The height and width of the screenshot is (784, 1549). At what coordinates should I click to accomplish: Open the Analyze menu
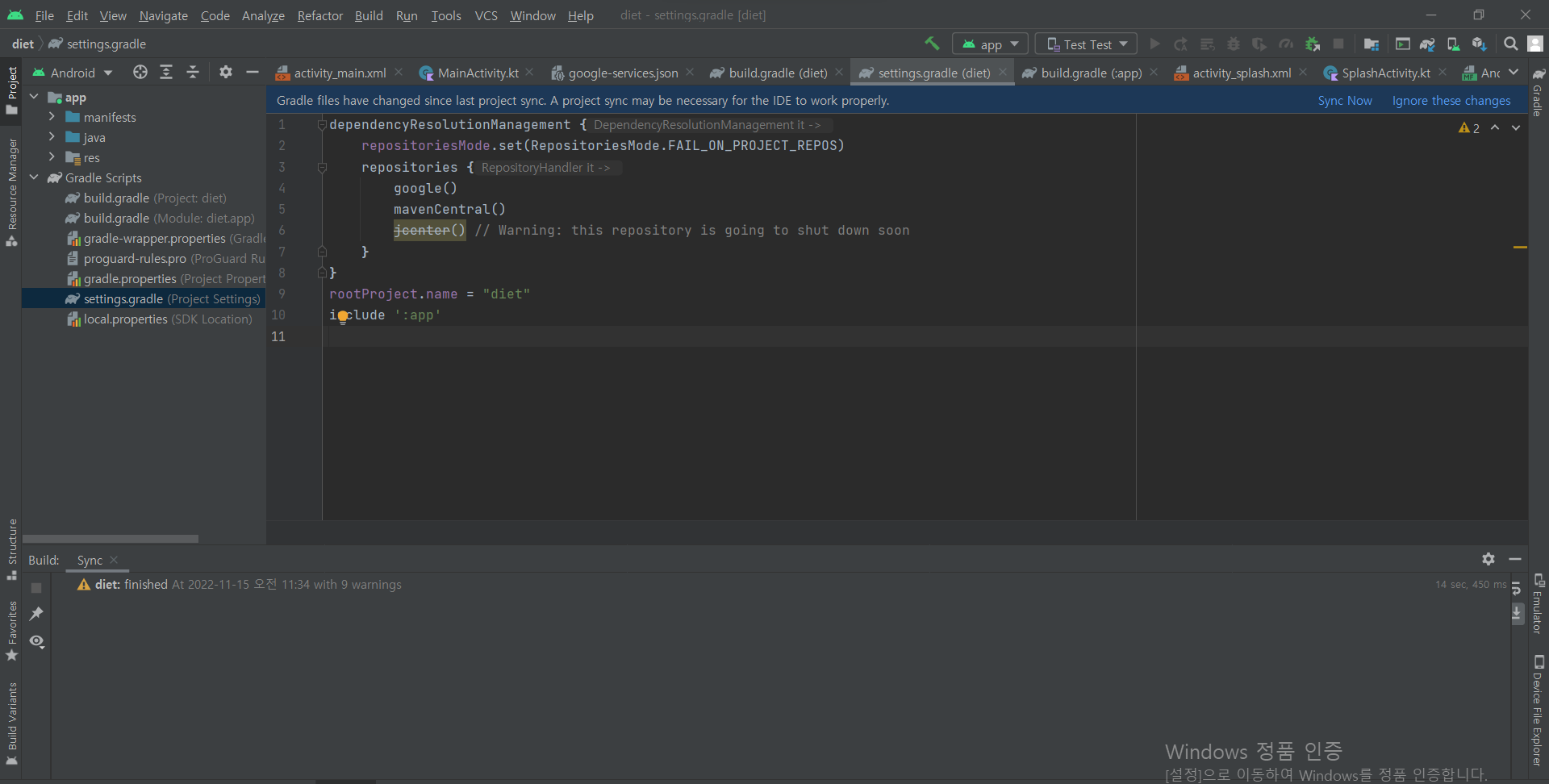[x=263, y=15]
